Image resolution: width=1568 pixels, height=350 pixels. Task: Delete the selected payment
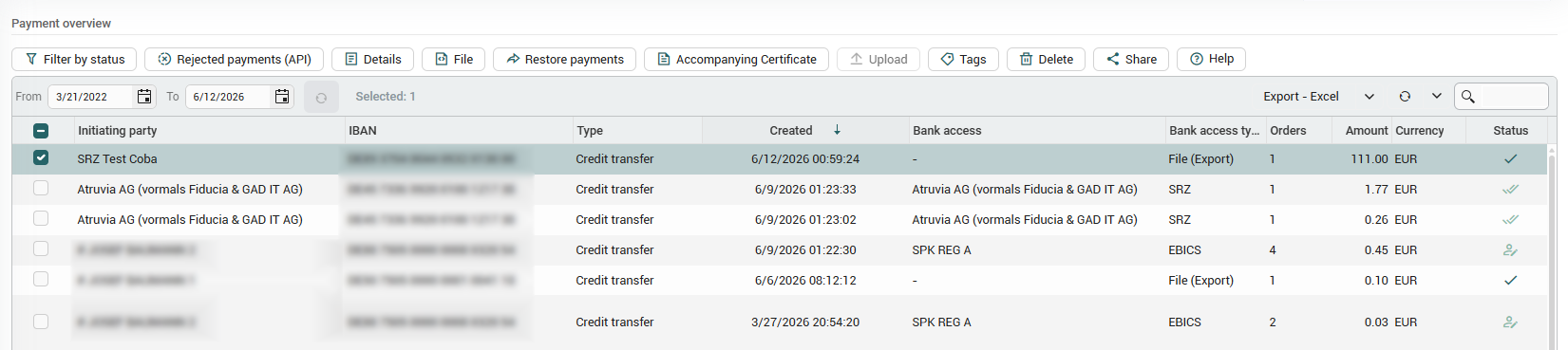[1046, 59]
